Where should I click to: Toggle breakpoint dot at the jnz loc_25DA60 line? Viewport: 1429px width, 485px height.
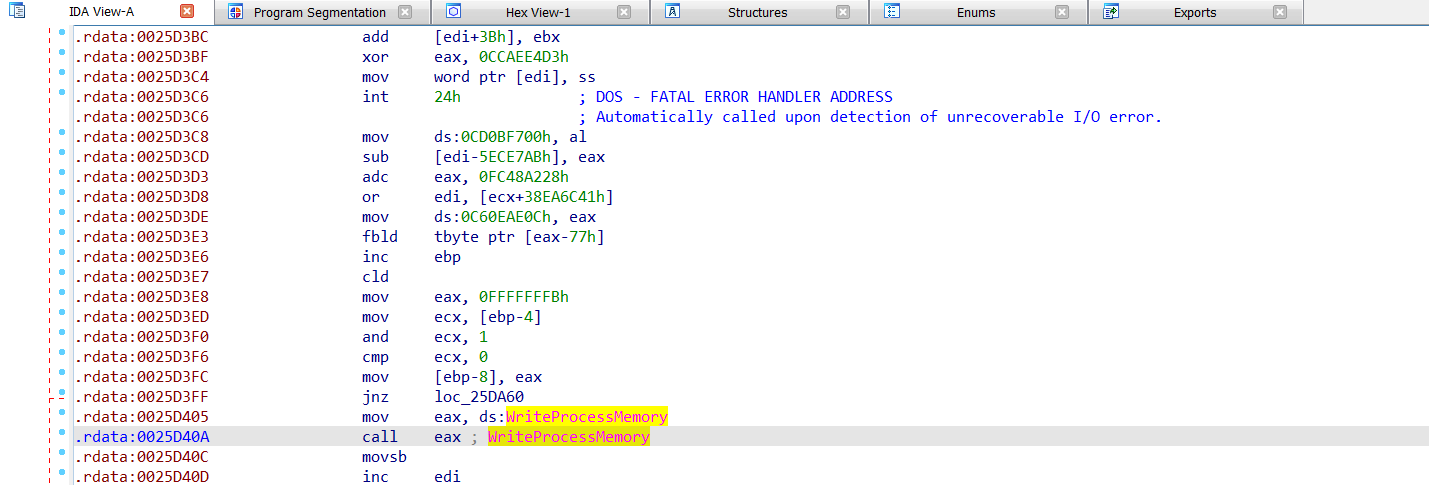62,396
